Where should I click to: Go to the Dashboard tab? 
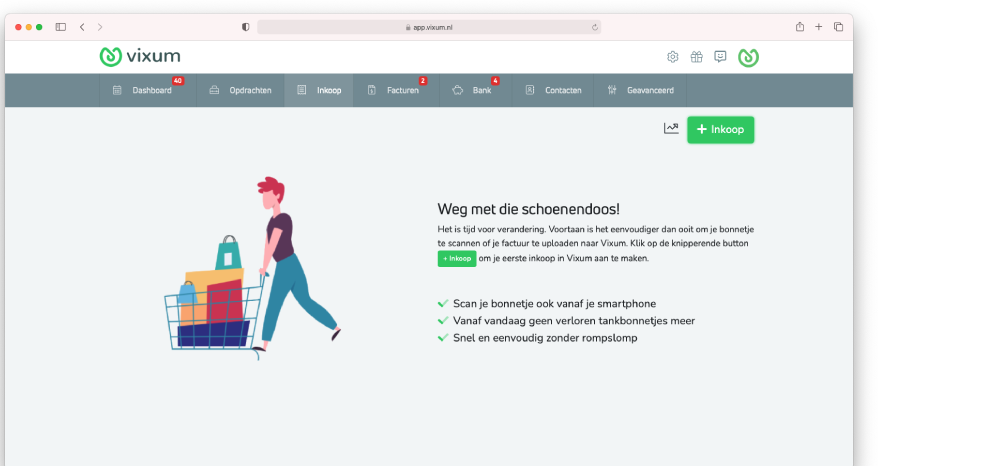tap(147, 90)
